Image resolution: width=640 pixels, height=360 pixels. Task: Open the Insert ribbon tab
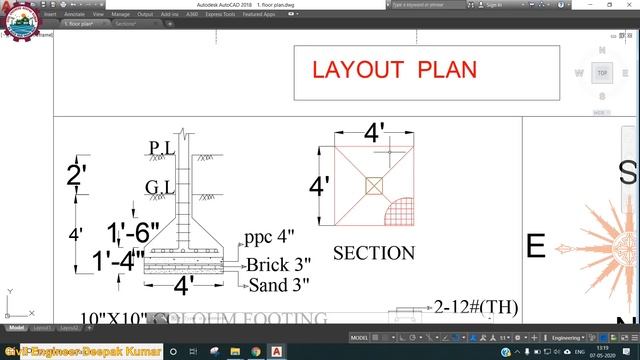coord(50,14)
